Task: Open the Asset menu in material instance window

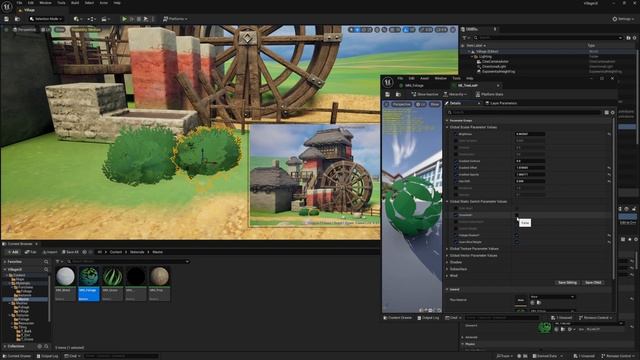Action: coord(424,78)
